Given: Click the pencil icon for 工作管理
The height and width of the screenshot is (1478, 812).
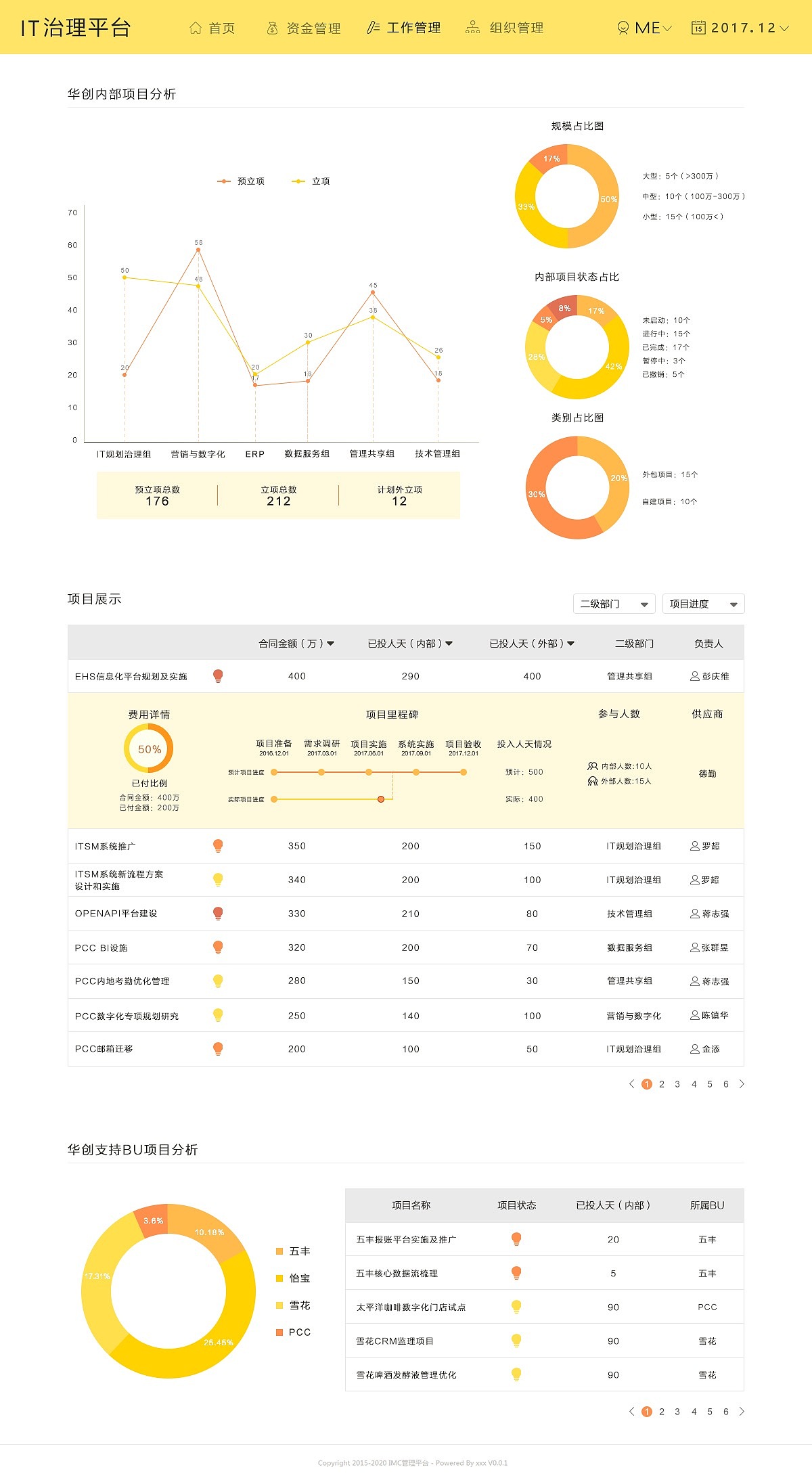Looking at the screenshot, I should pos(373,28).
